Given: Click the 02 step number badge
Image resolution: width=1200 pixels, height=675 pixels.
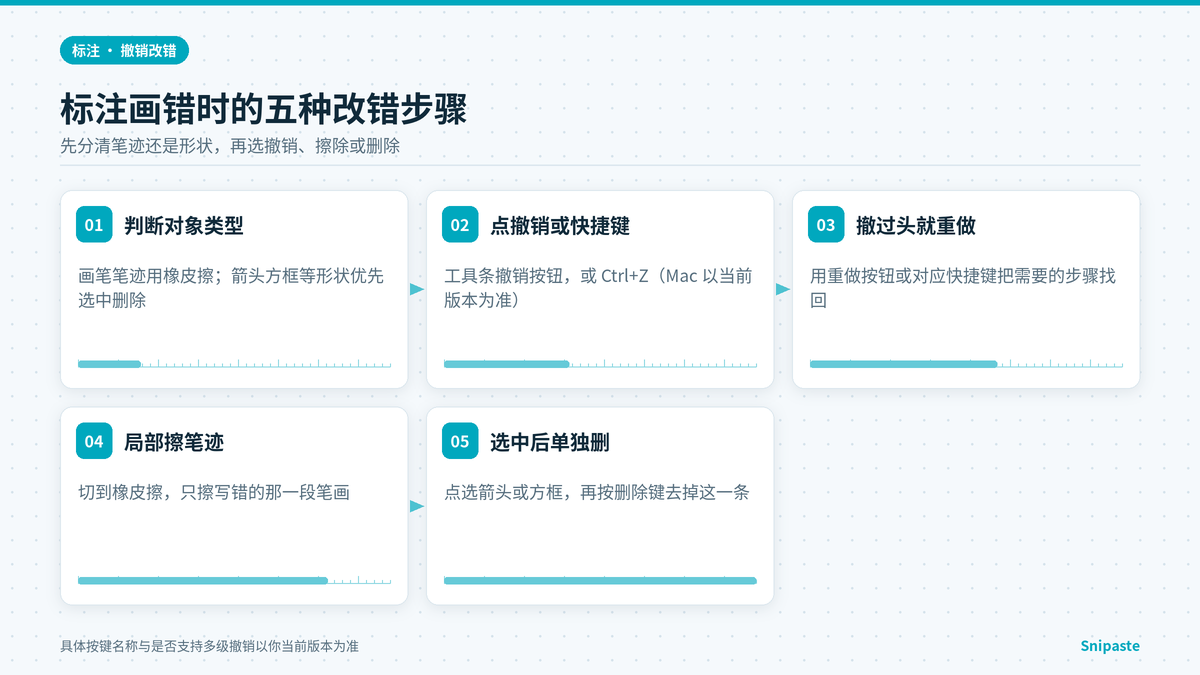Looking at the screenshot, I should tap(460, 225).
